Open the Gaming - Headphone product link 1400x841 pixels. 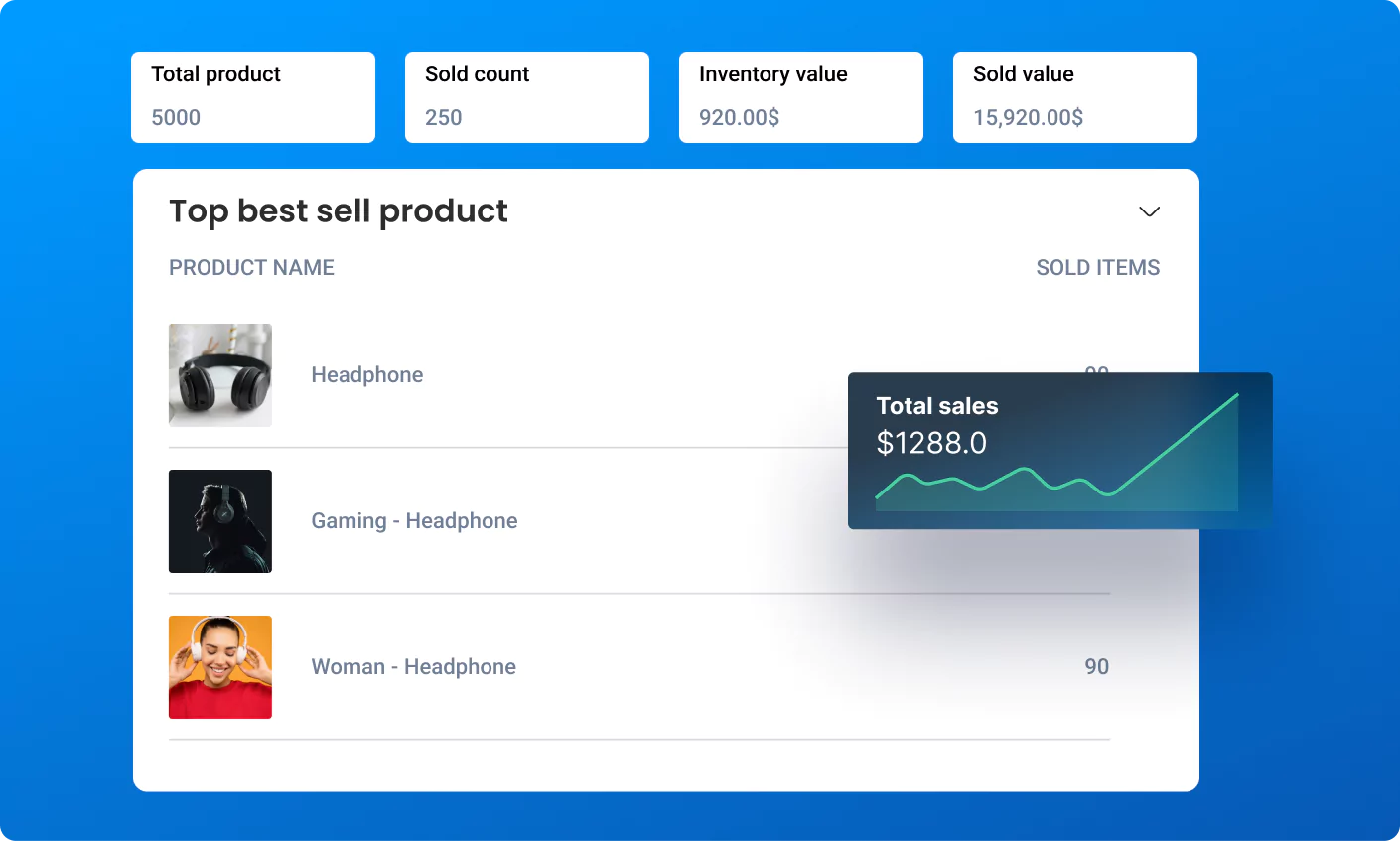[414, 521]
